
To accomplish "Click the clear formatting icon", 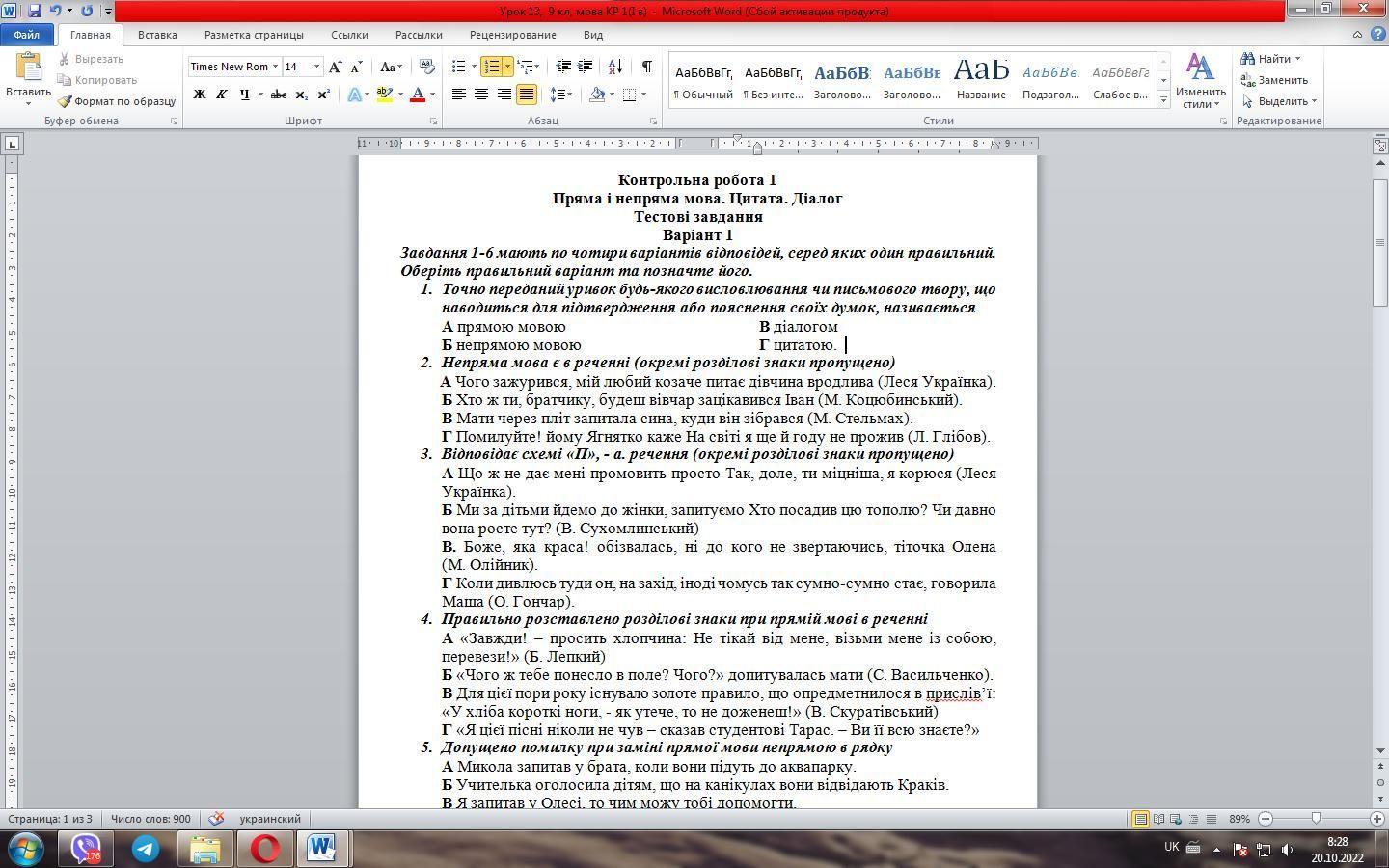I will (427, 67).
